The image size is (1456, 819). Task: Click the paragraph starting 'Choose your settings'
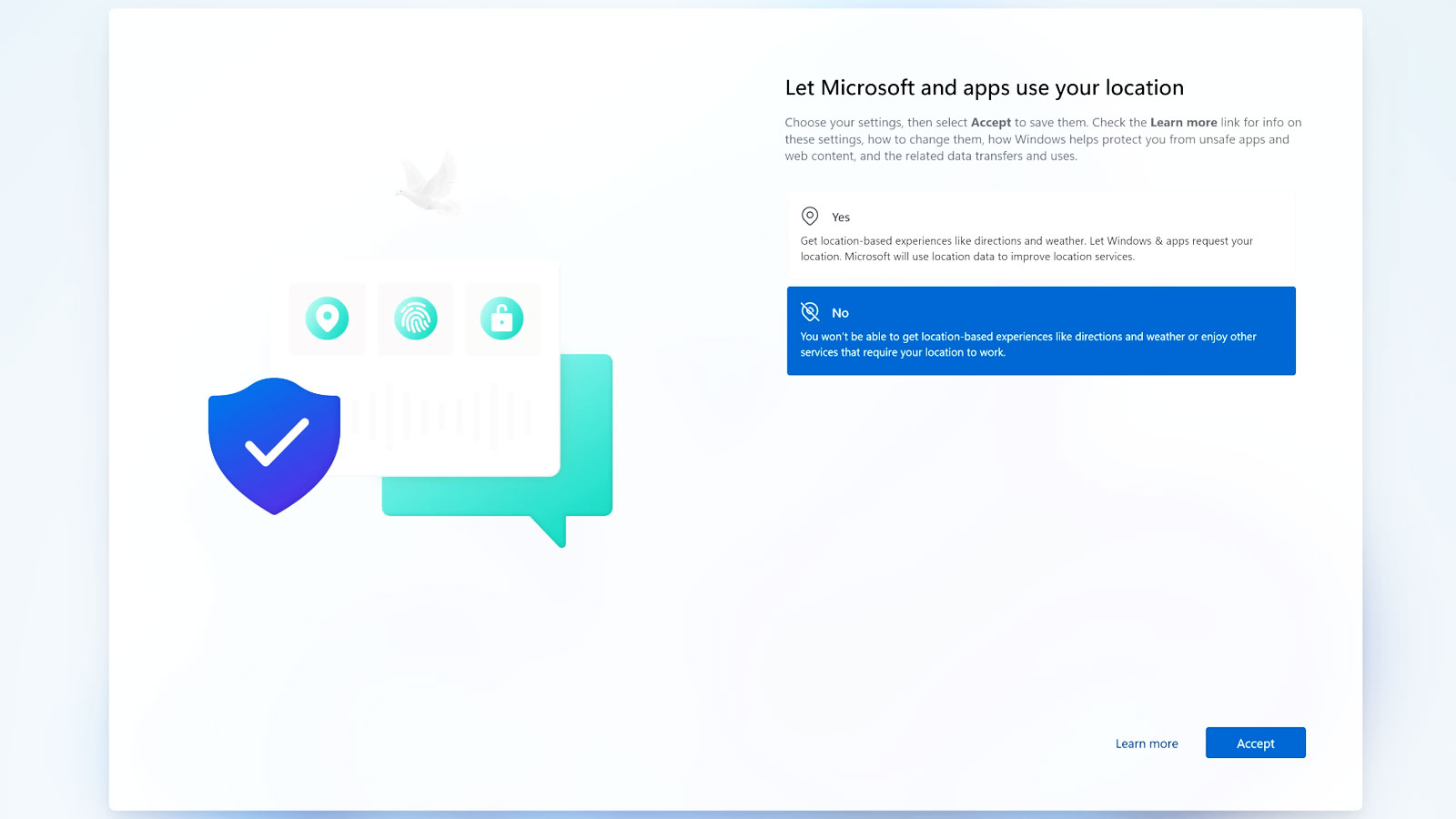click(1044, 139)
